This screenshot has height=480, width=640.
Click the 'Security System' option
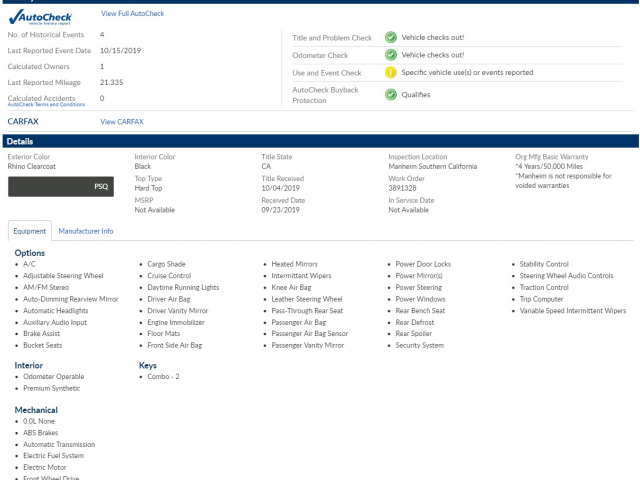tap(420, 345)
